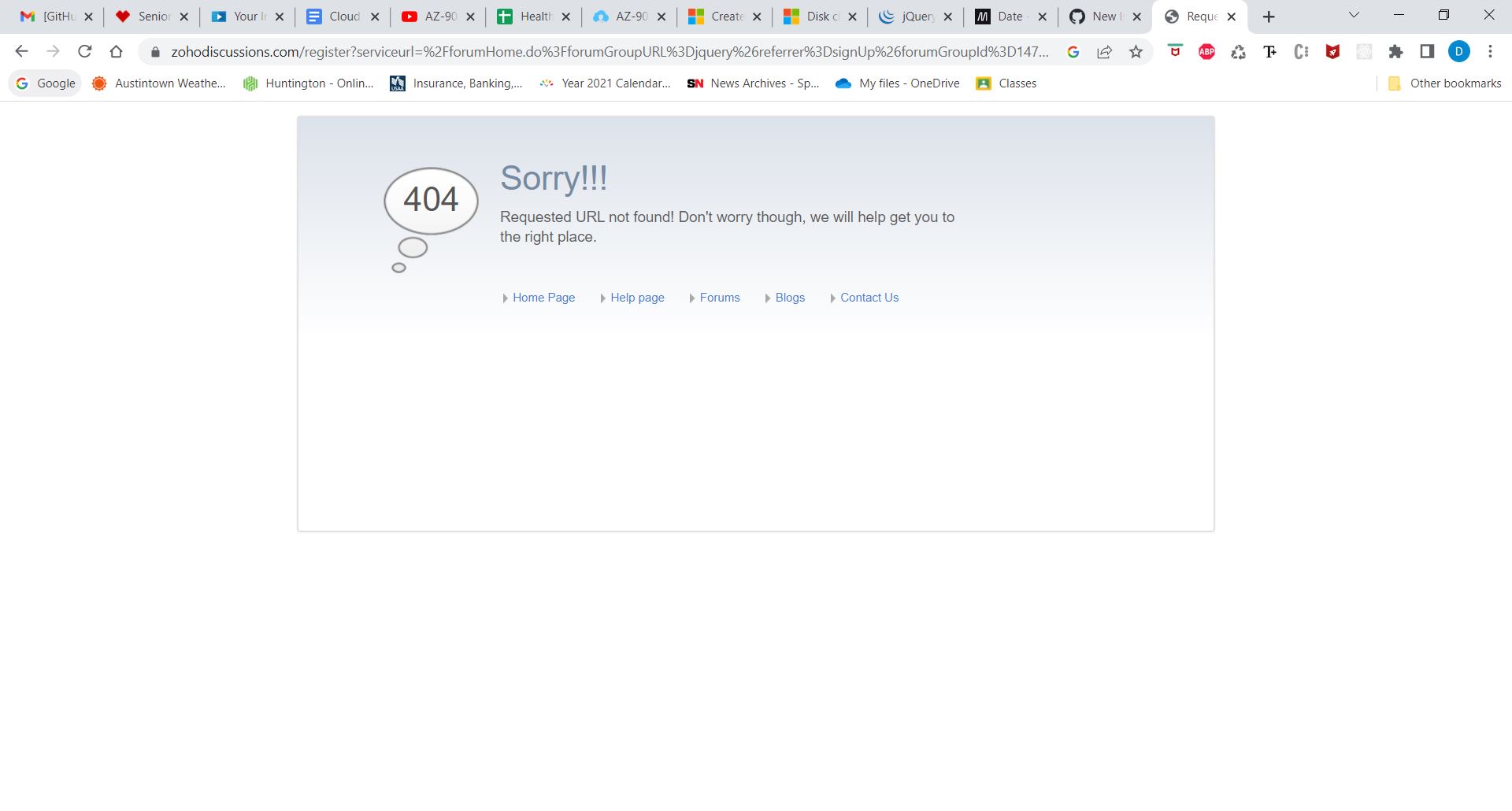The width and height of the screenshot is (1512, 811).
Task: Bookmark this page with the star icon
Action: (x=1136, y=51)
